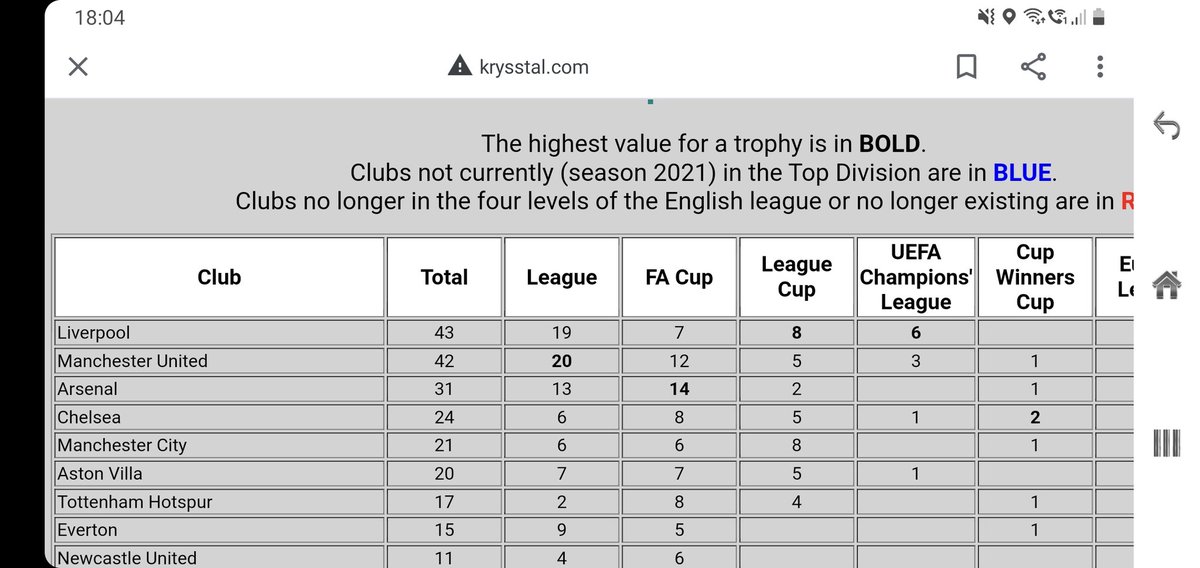Tap the share icon
This screenshot has height=568, width=1200.
pyautogui.click(x=1033, y=67)
